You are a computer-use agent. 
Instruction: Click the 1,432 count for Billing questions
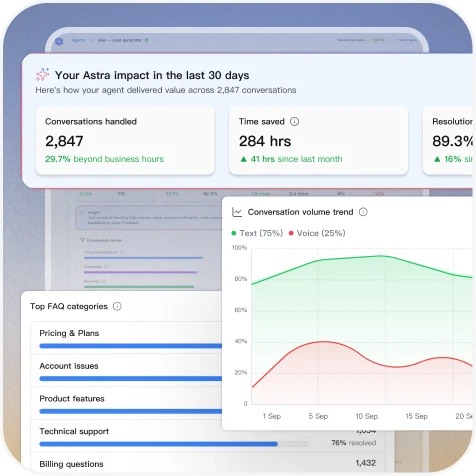tap(366, 463)
